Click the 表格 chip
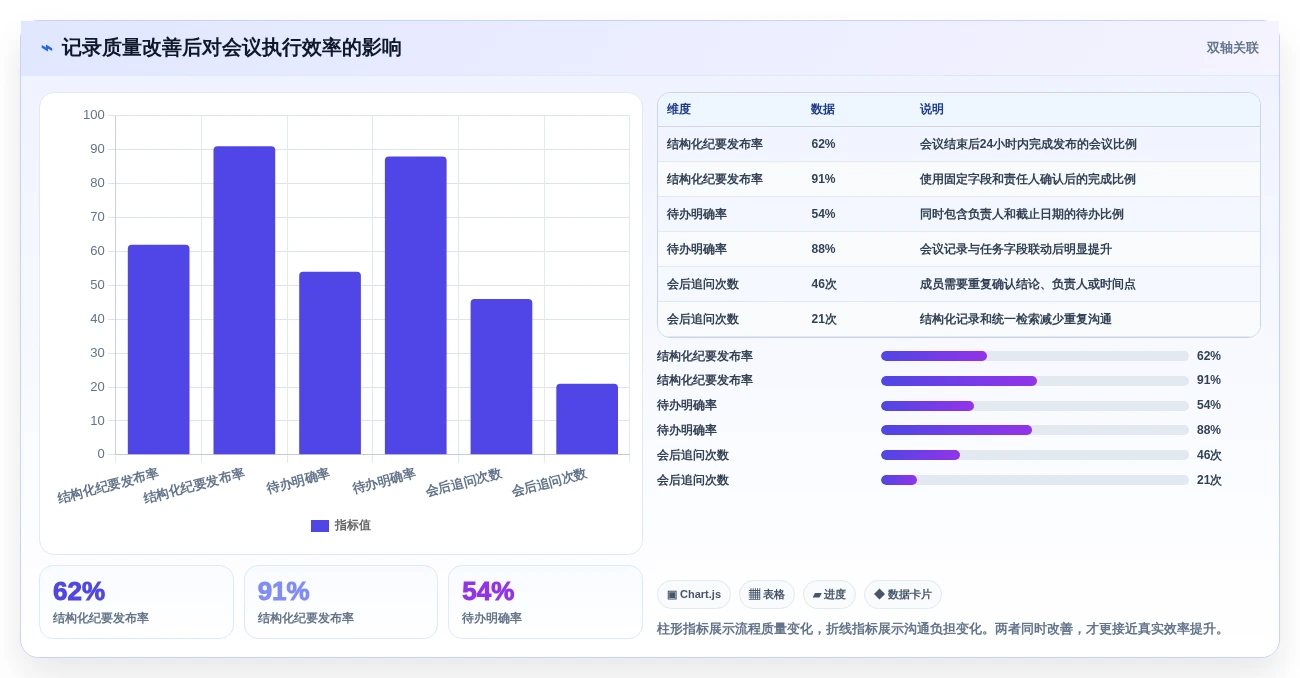 click(x=767, y=594)
